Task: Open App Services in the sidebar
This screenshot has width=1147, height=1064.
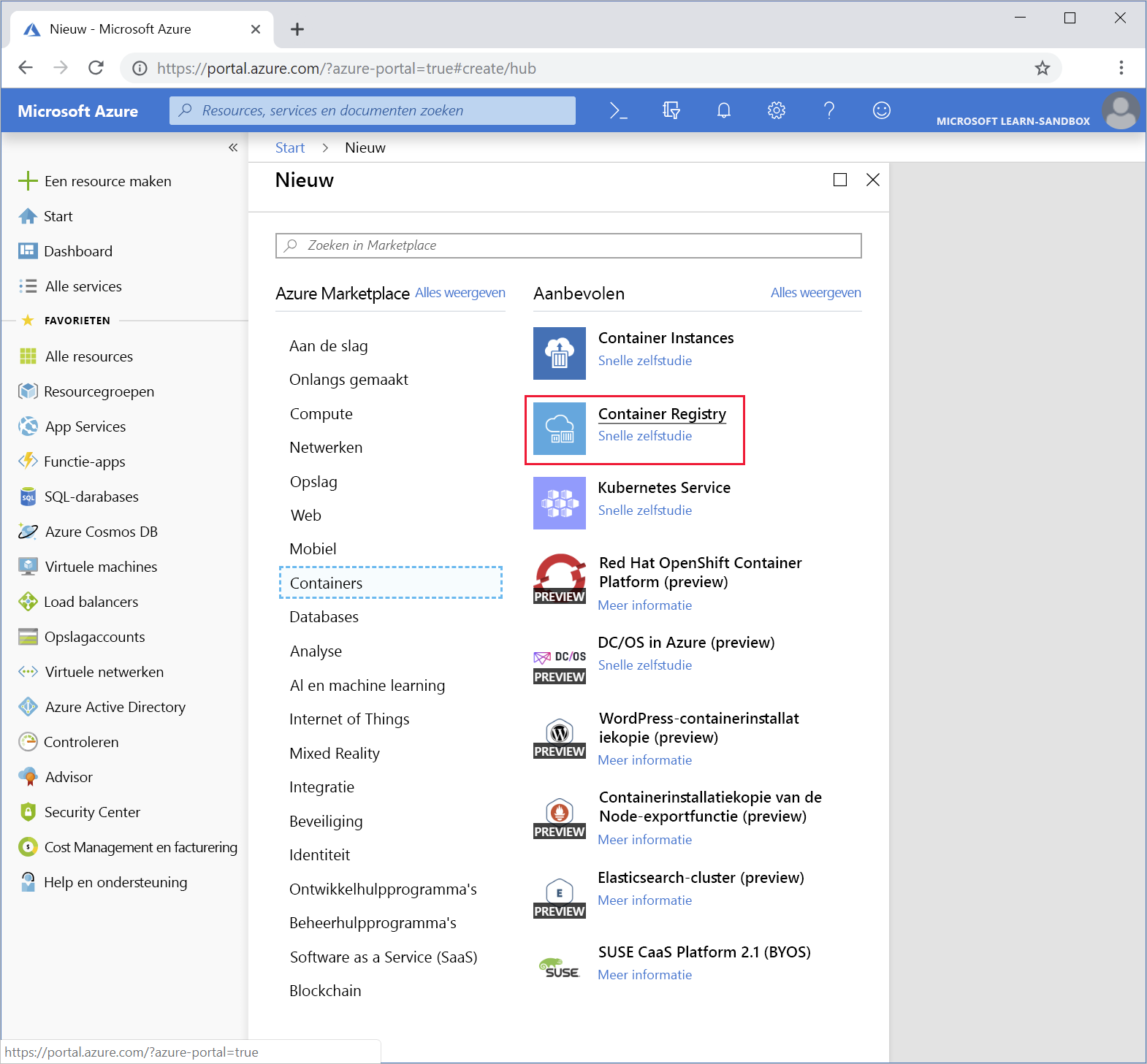Action: [72, 426]
